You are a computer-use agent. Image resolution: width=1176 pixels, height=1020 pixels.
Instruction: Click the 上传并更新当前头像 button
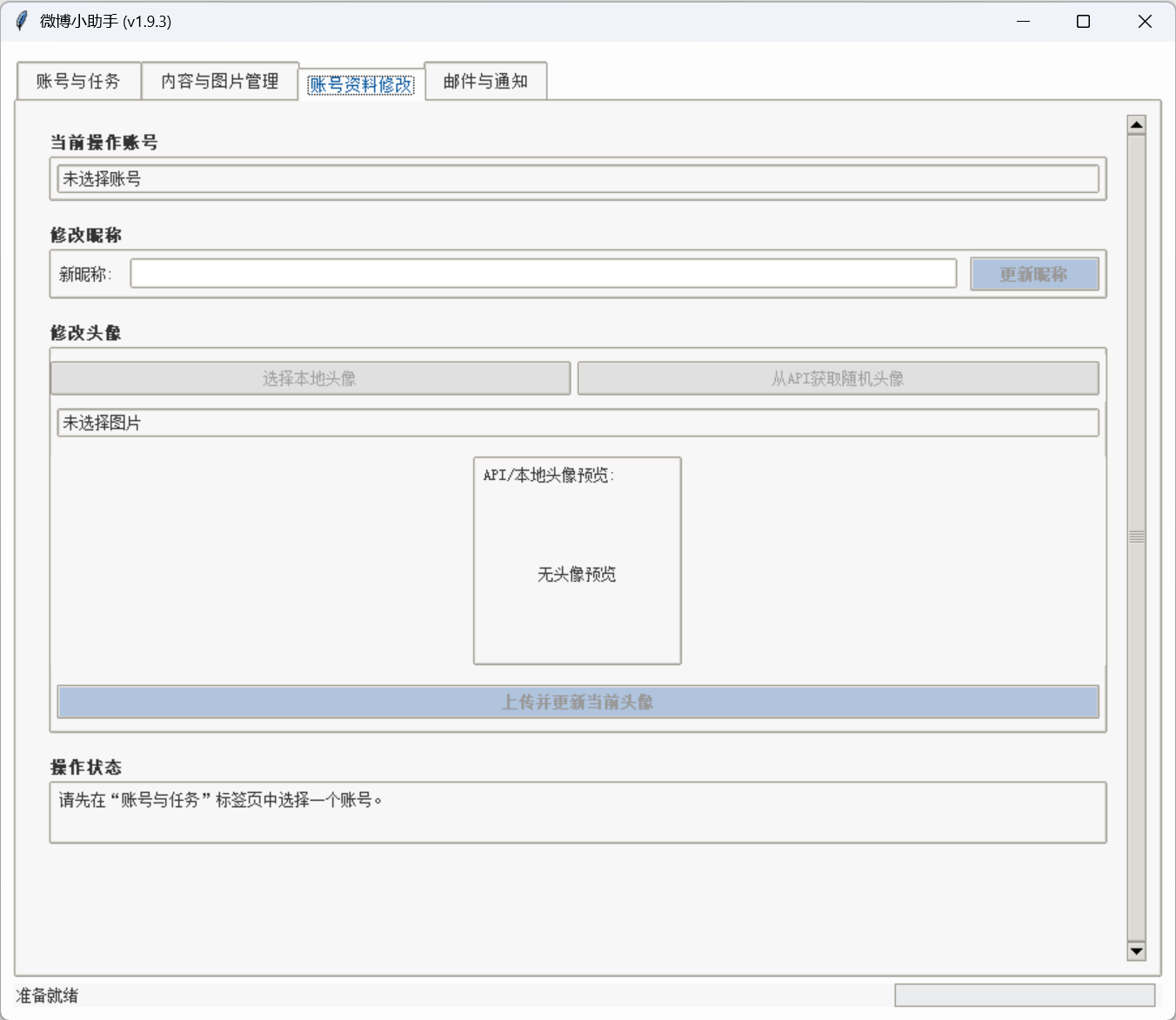(x=578, y=702)
